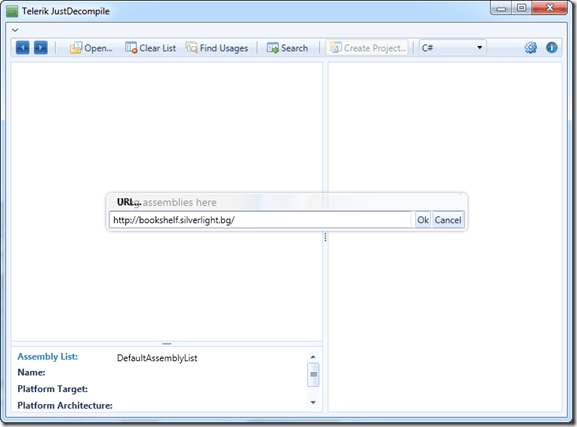Navigate back with the left arrow button
This screenshot has height=427, width=577.
[22, 48]
